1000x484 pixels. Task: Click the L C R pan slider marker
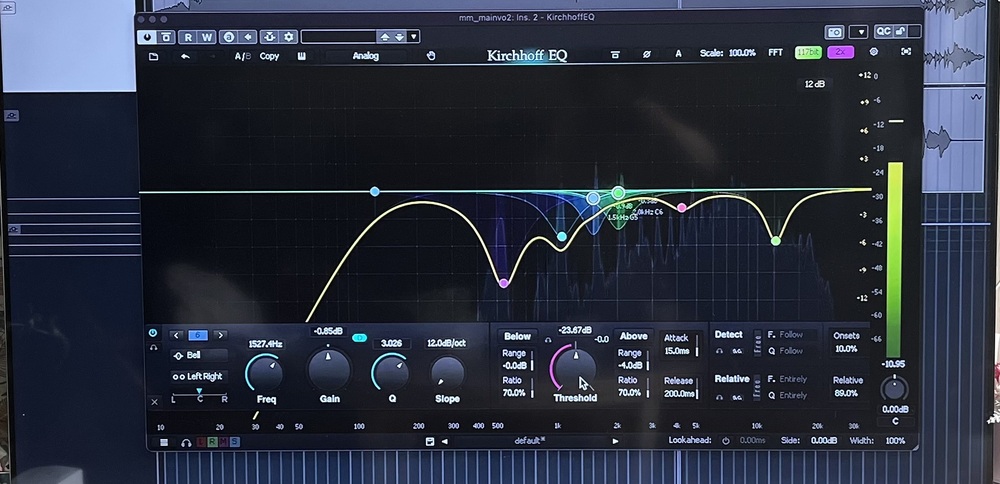click(199, 391)
